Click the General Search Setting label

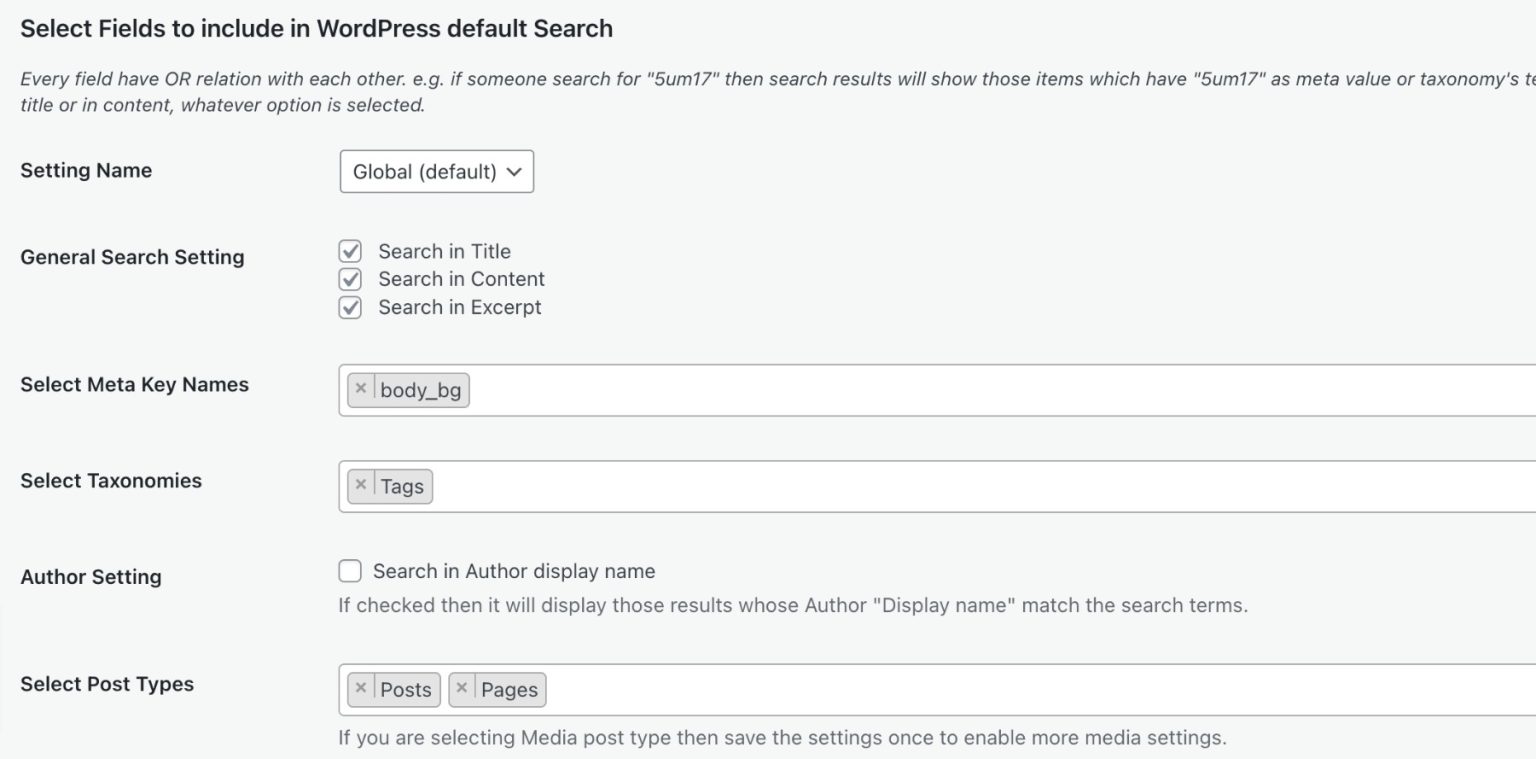132,257
